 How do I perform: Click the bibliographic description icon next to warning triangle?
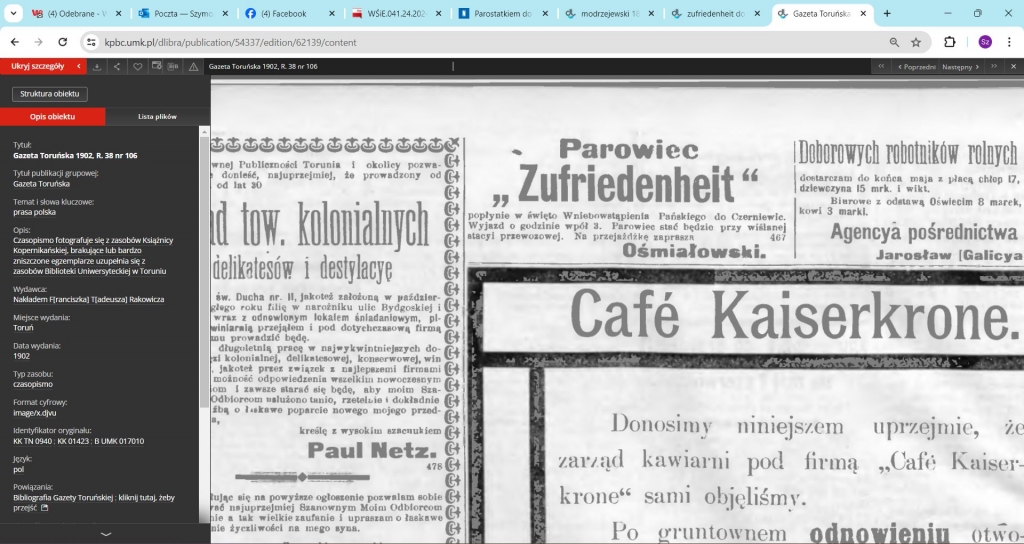pyautogui.click(x=173, y=67)
